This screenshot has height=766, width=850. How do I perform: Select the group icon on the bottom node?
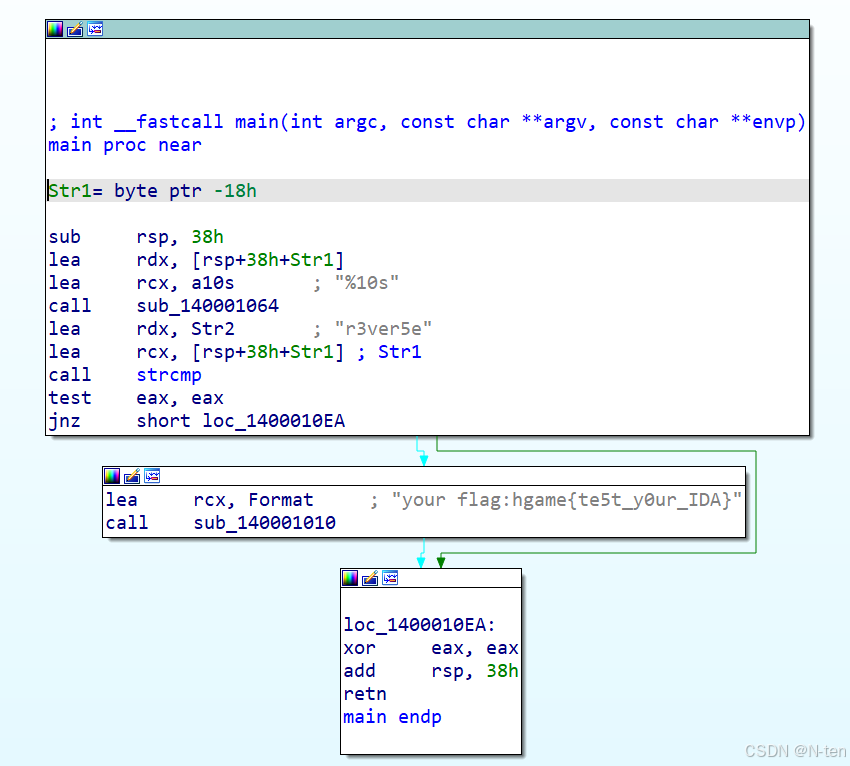click(x=389, y=578)
